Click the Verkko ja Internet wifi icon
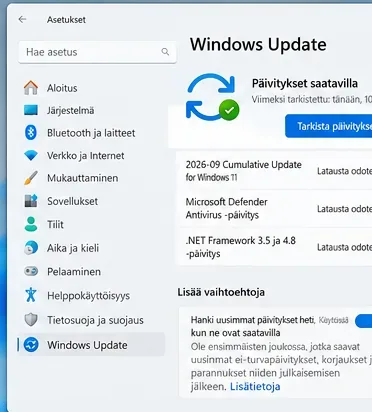Image resolution: width=372 pixels, height=412 pixels. coord(31,155)
